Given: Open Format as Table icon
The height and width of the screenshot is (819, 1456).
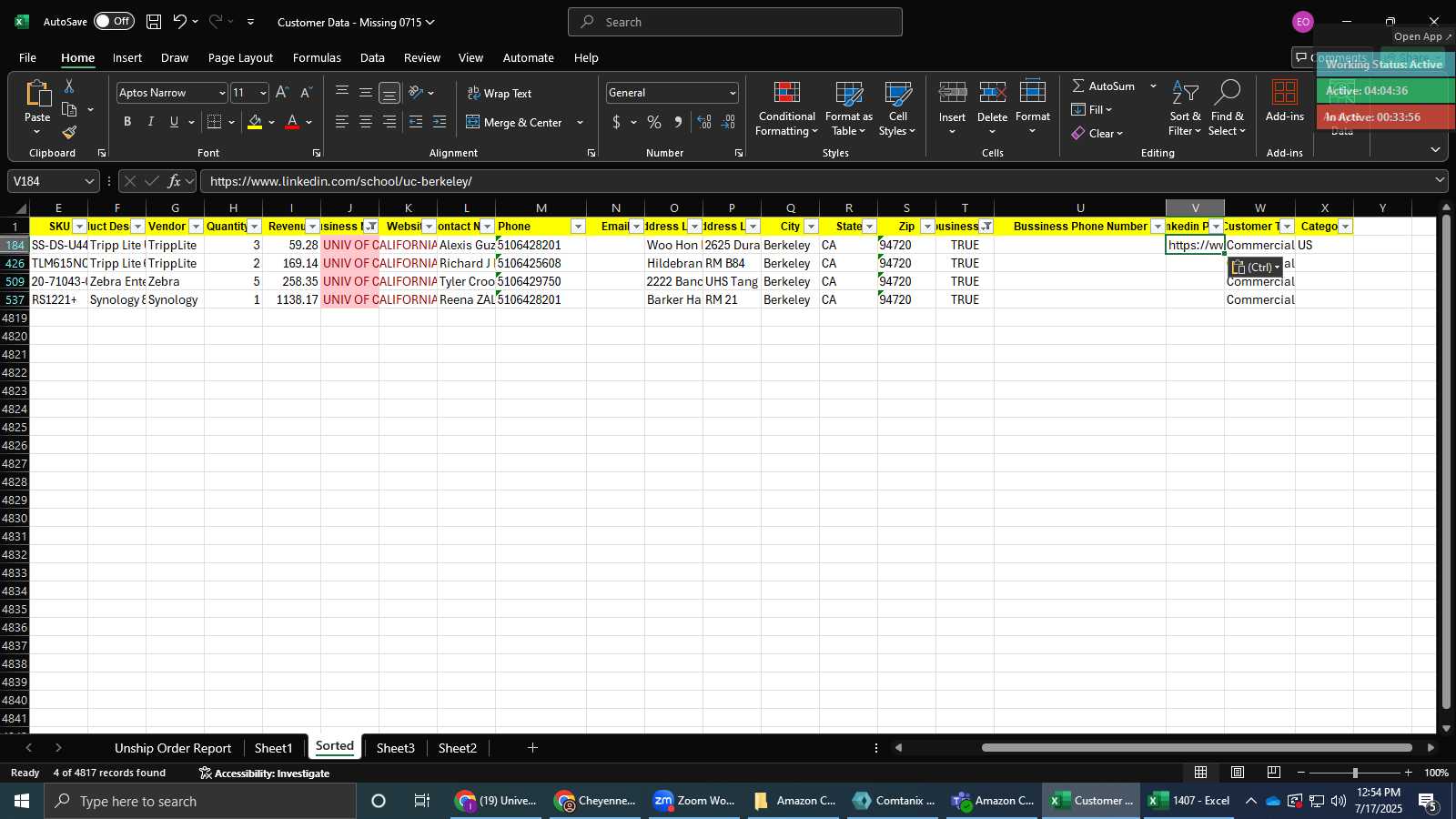Looking at the screenshot, I should click(849, 93).
